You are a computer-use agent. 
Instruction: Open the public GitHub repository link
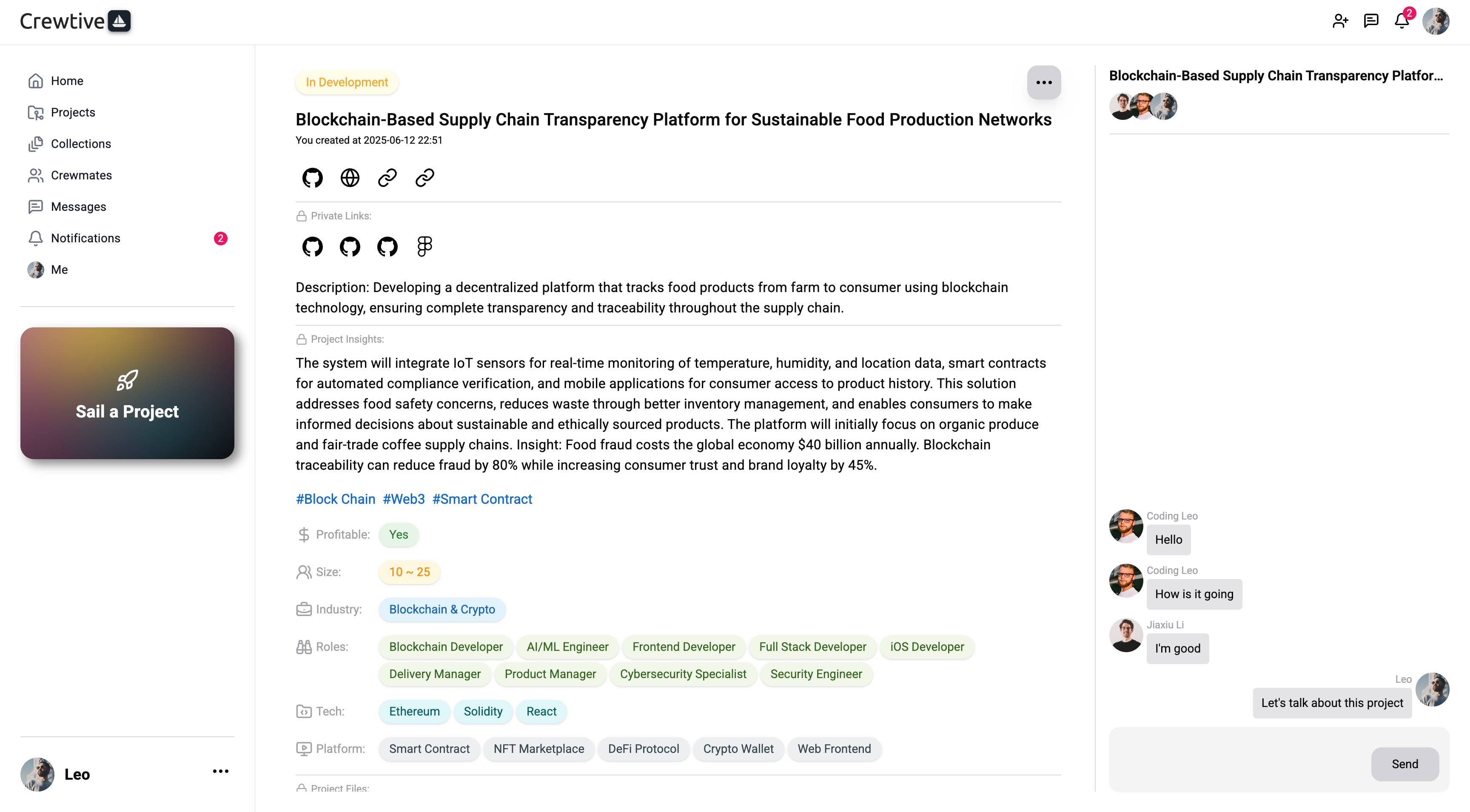[x=312, y=178]
